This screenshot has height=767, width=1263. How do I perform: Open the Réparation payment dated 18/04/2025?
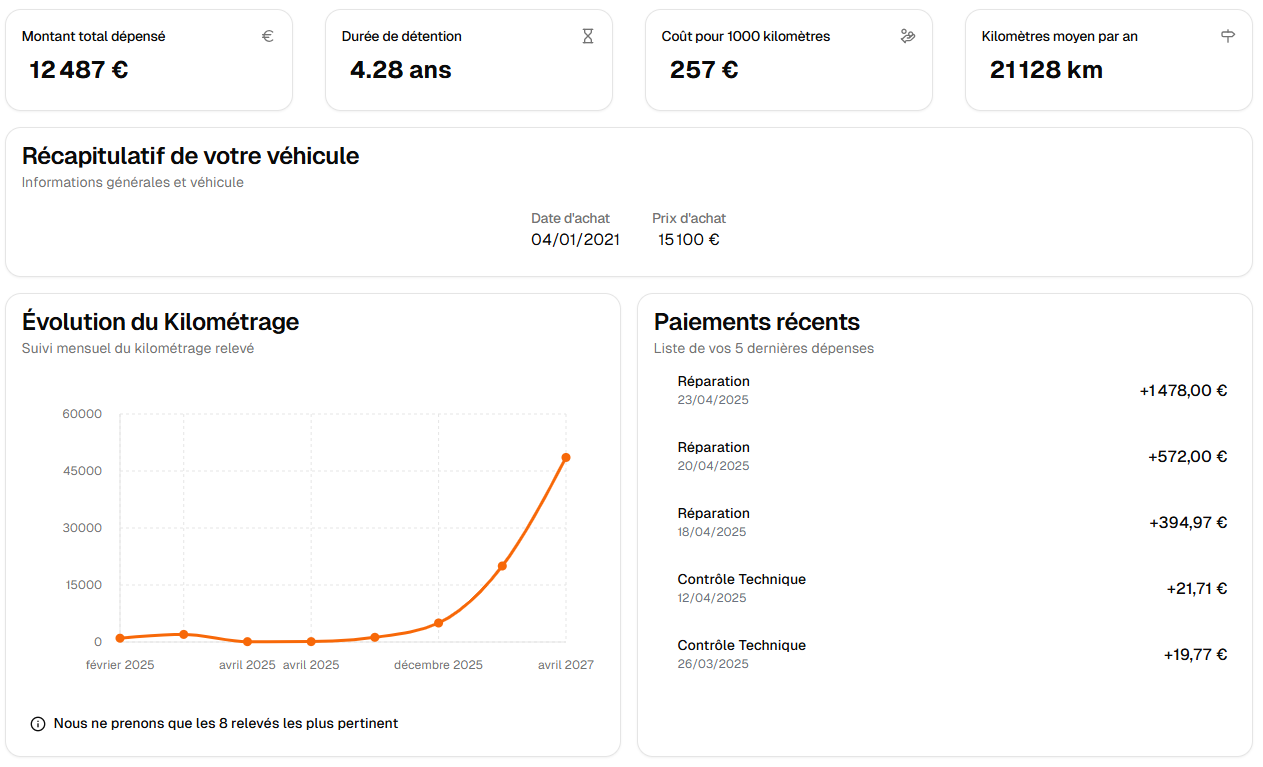(713, 522)
